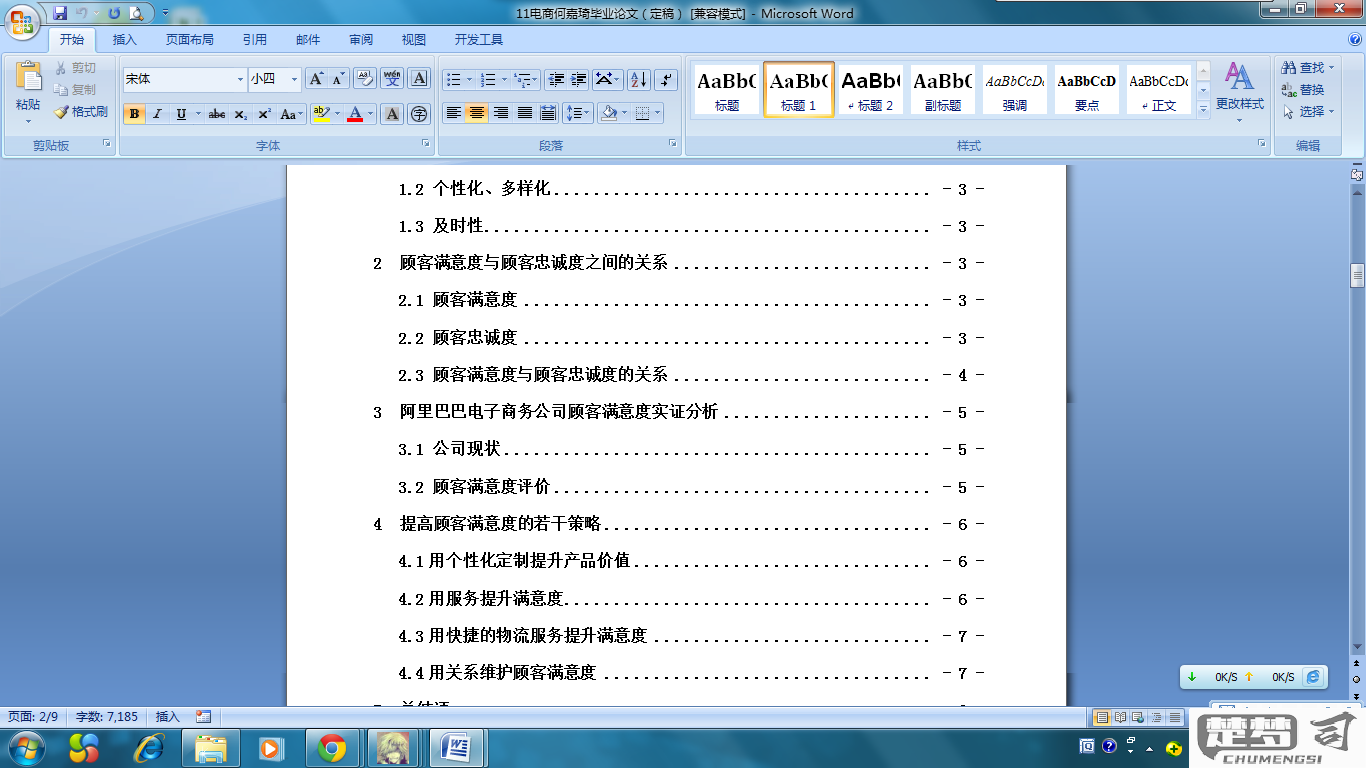Expand bullet list style dropdown arrow

tap(470, 79)
